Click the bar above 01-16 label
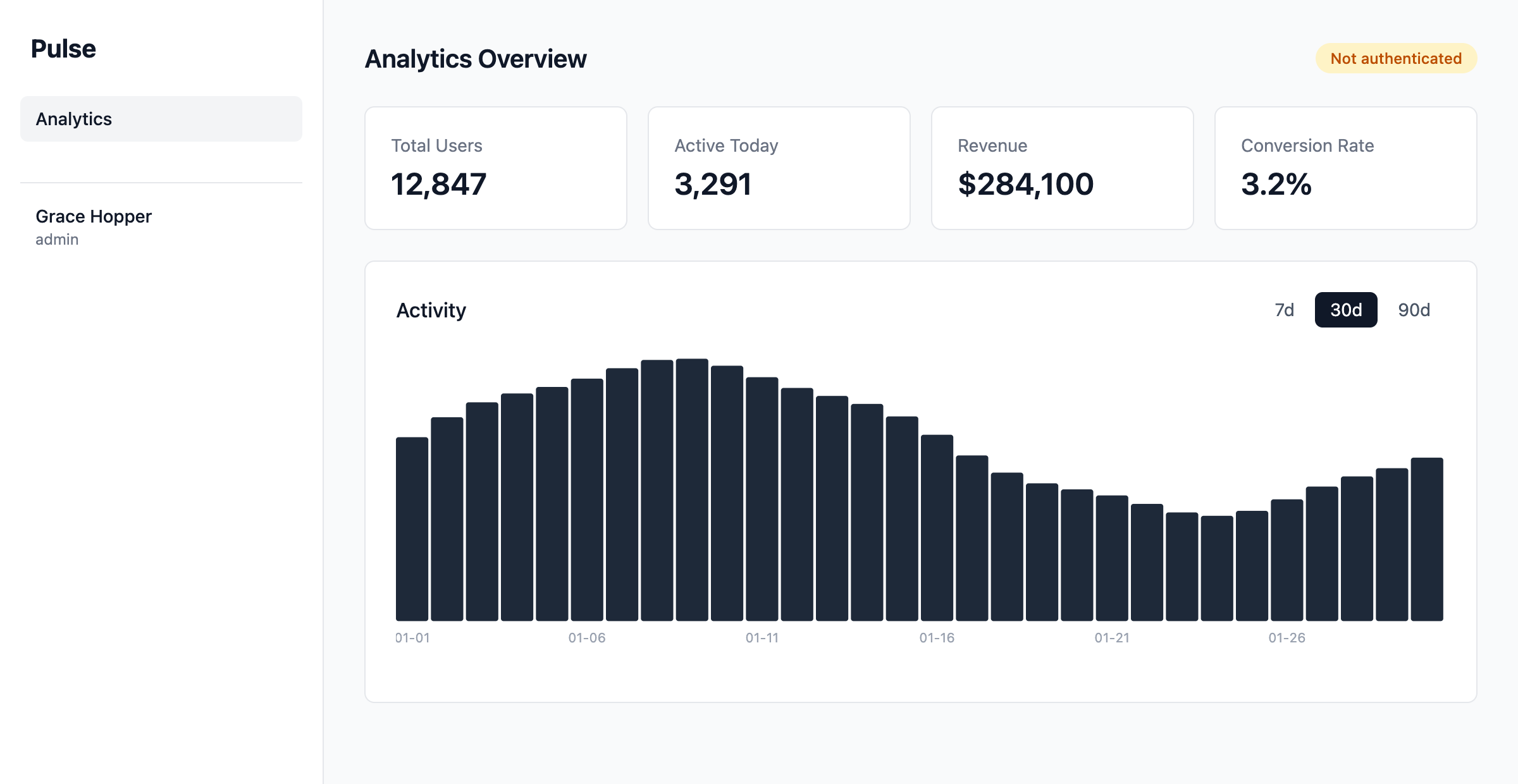Viewport: 1518px width, 784px height. (937, 527)
